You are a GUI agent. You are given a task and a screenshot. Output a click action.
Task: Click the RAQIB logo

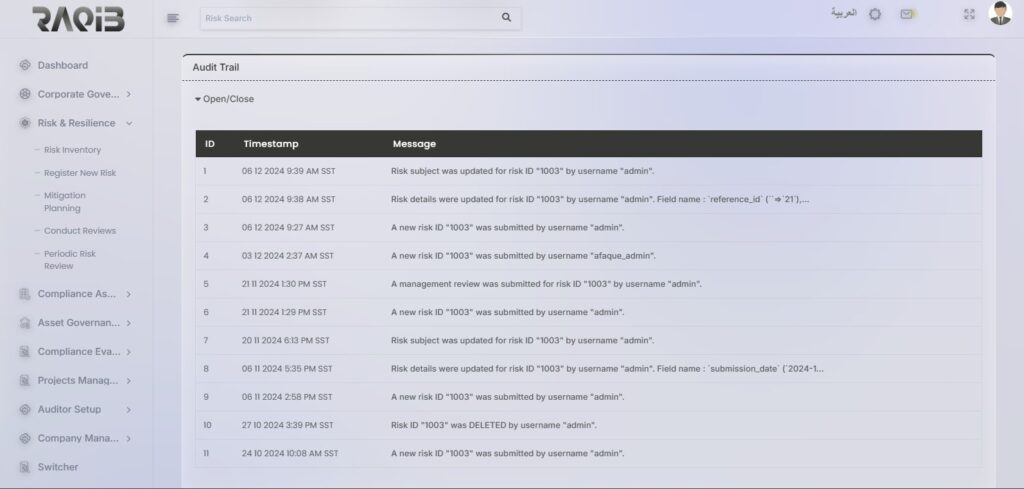[x=78, y=19]
